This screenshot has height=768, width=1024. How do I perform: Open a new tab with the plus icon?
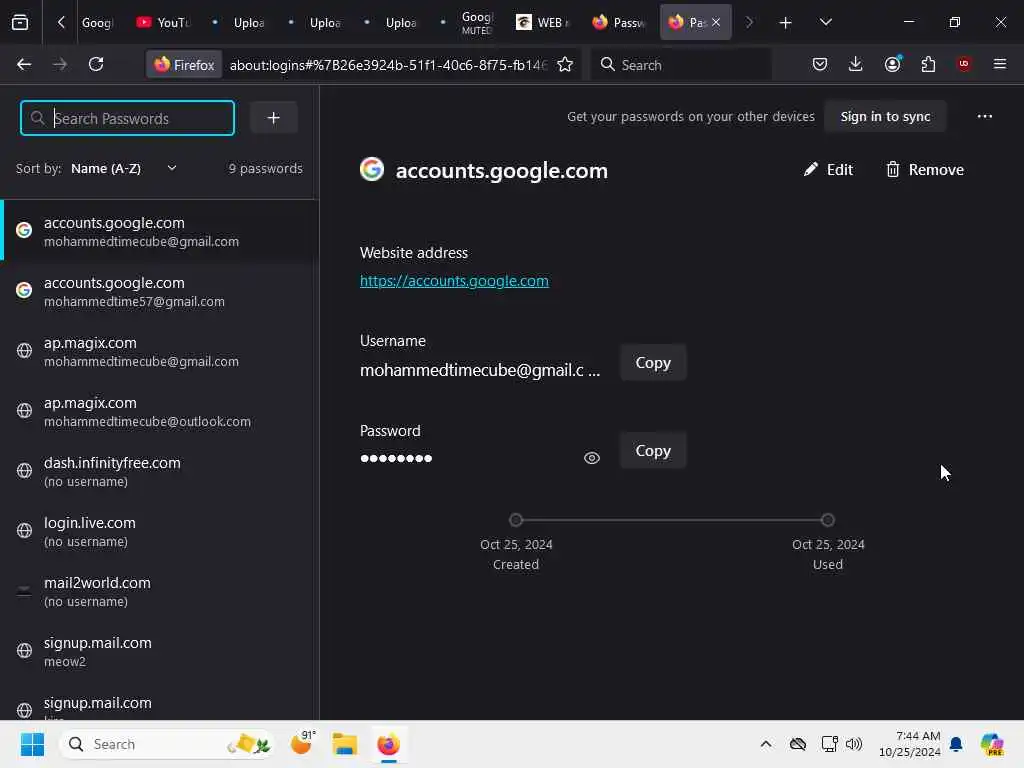tap(786, 23)
